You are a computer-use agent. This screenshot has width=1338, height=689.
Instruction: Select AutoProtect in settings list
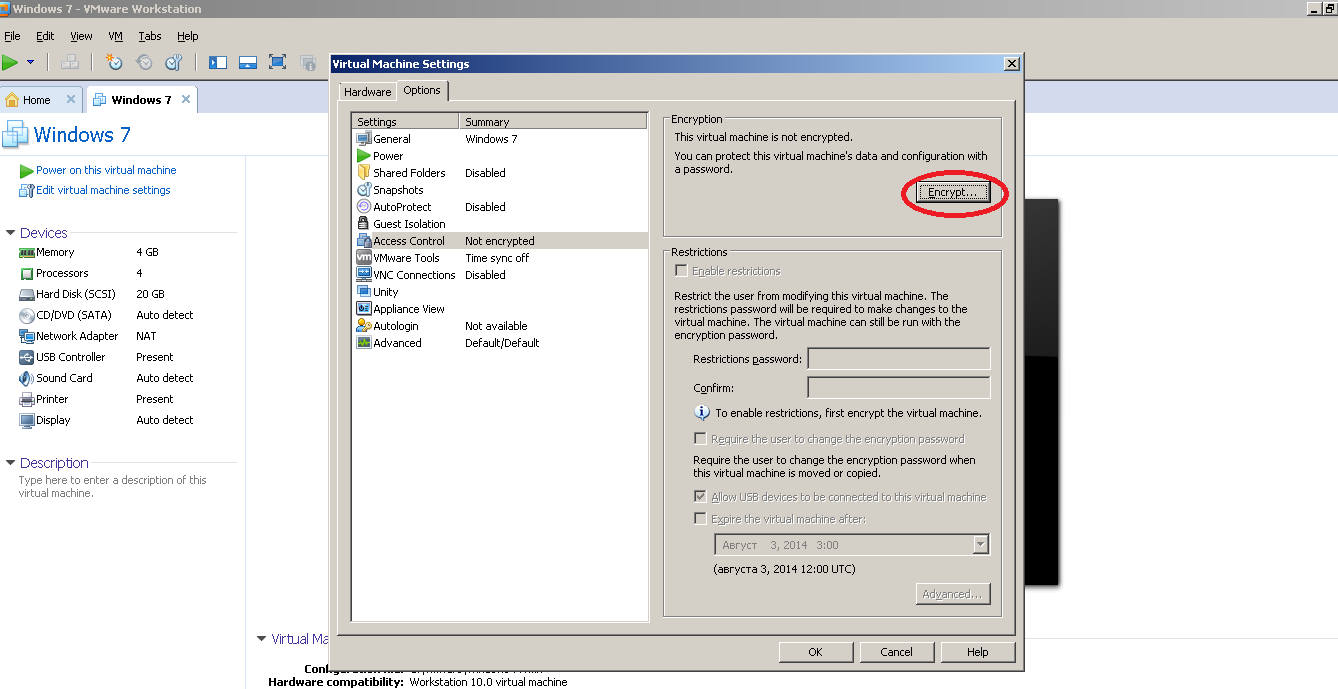click(501, 207)
